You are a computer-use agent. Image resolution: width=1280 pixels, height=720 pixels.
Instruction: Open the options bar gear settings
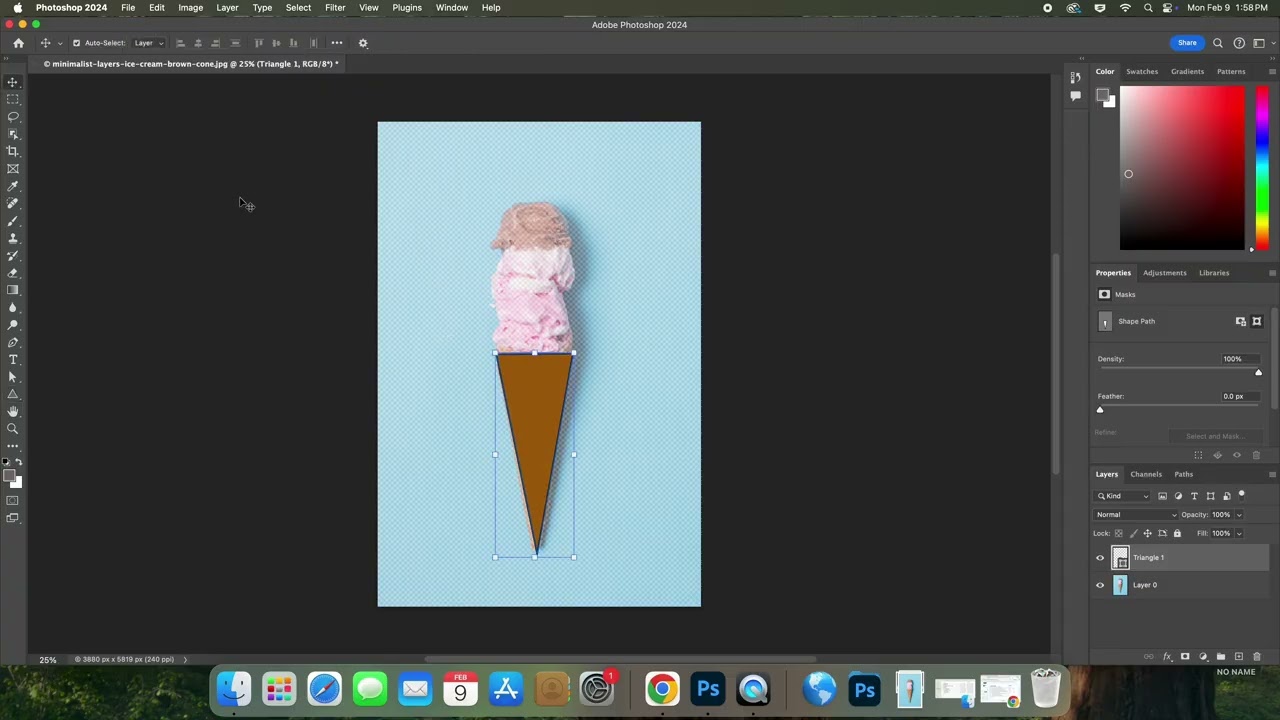coord(363,43)
